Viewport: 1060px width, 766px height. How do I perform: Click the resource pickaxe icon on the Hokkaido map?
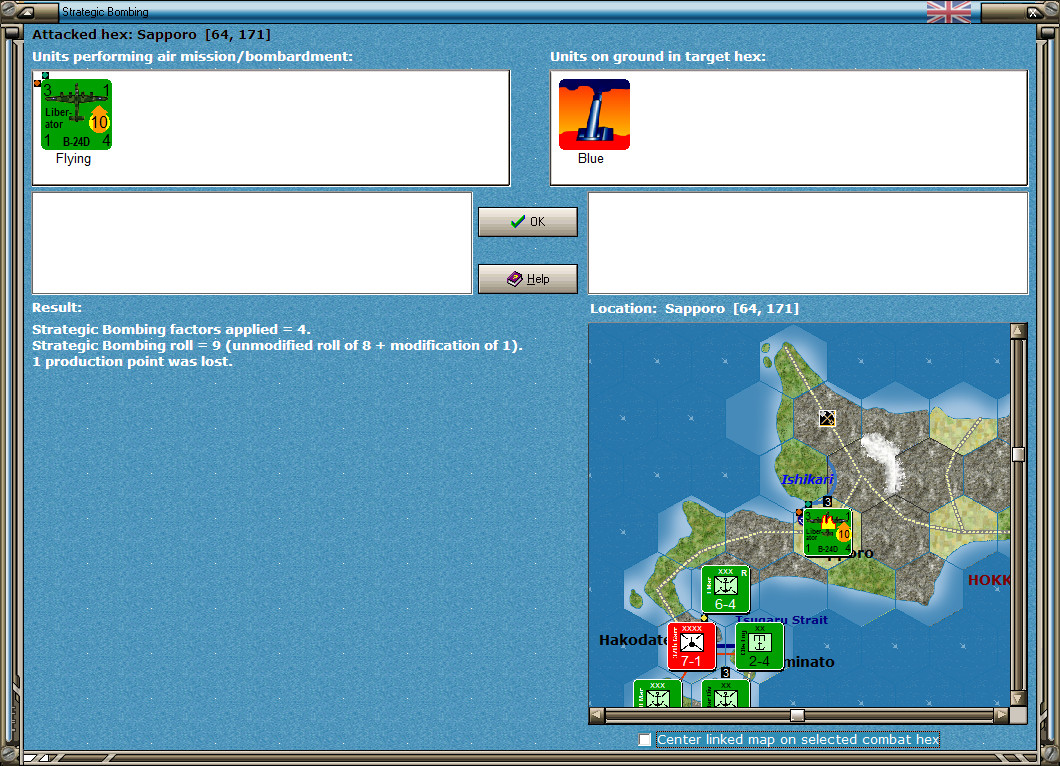coord(827,418)
